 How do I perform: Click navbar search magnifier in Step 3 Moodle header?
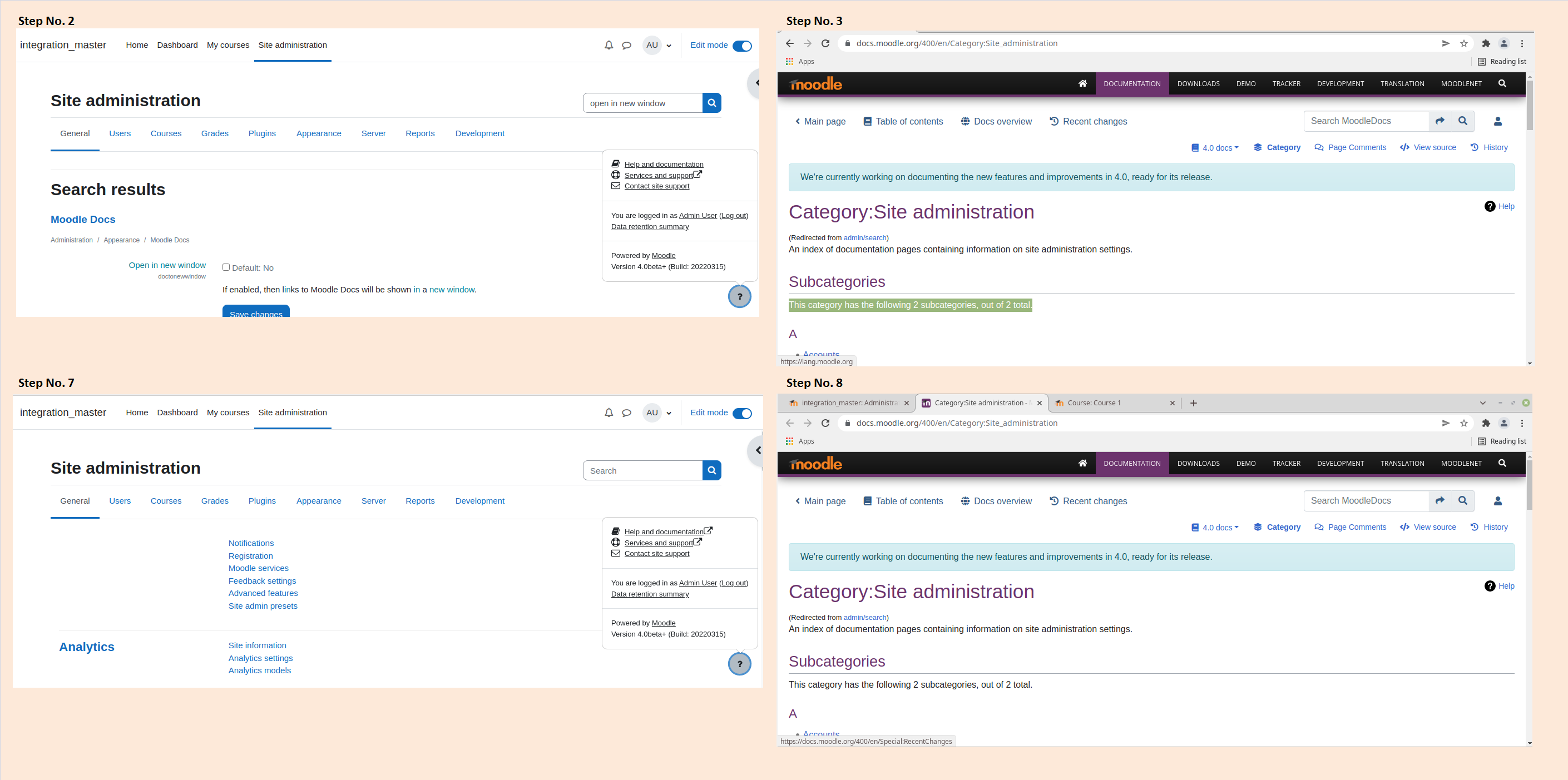pyautogui.click(x=1502, y=83)
